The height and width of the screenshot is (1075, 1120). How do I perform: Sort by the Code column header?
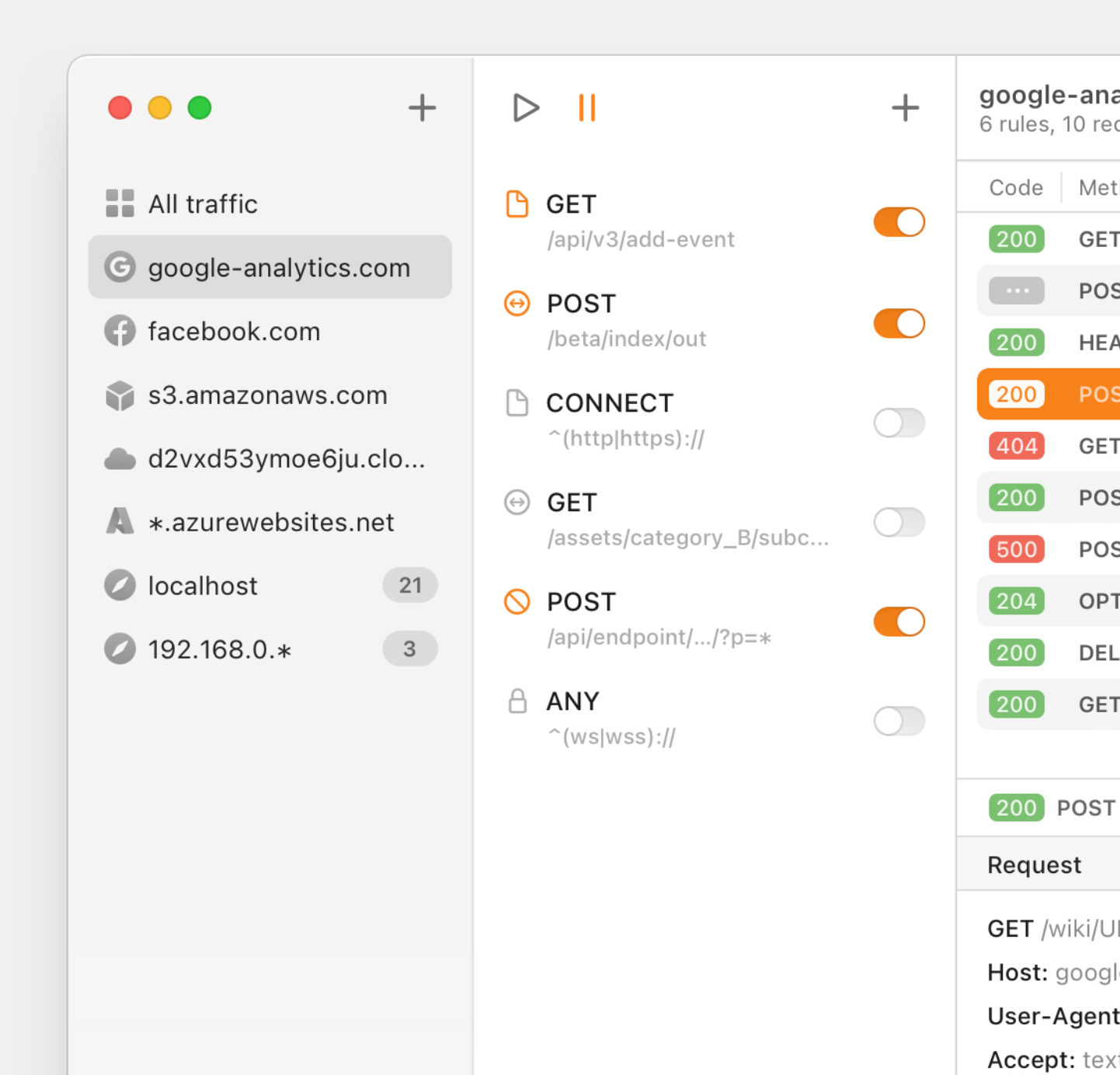click(x=1015, y=188)
